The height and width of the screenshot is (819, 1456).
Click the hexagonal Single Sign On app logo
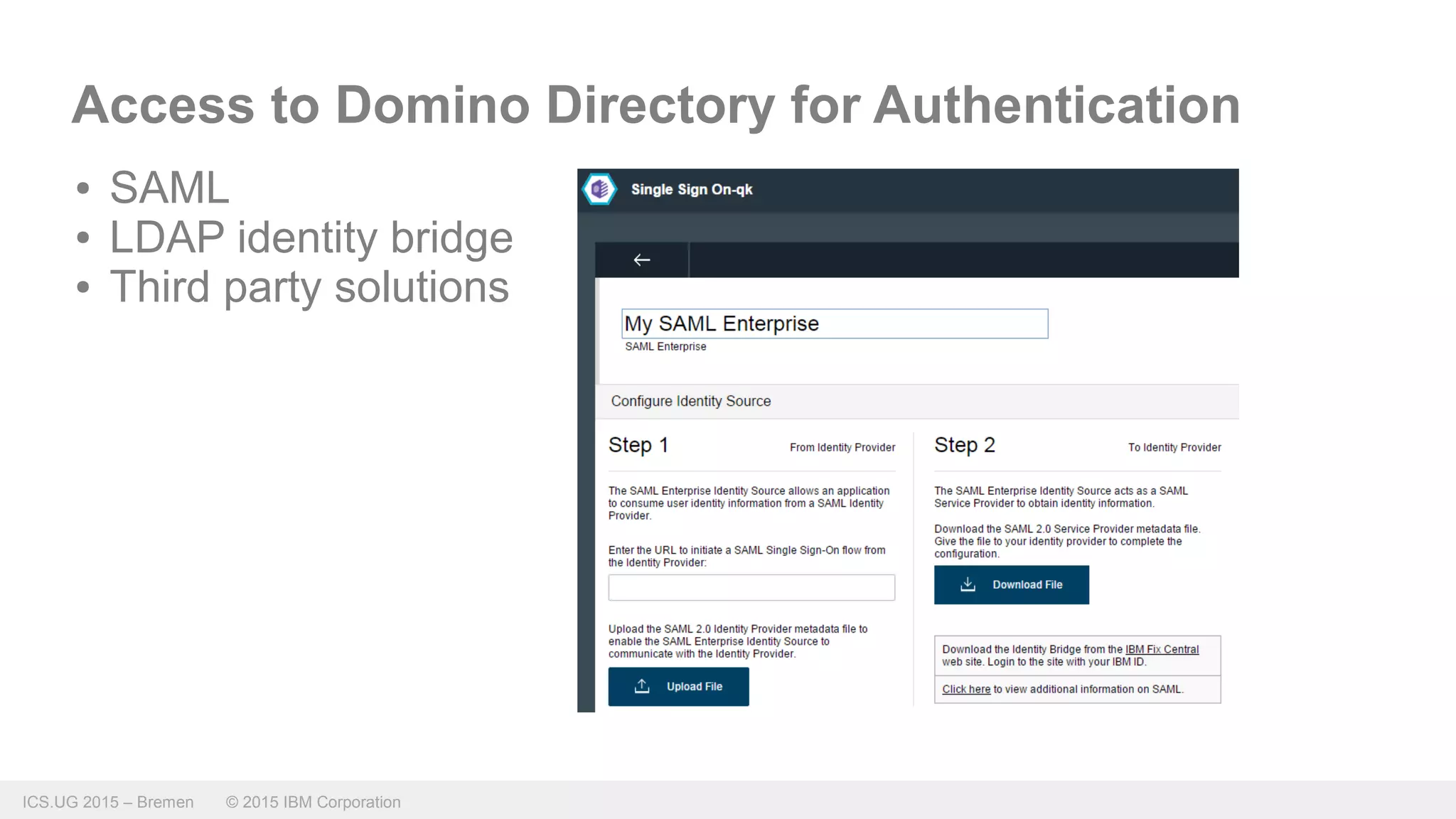tap(599, 189)
